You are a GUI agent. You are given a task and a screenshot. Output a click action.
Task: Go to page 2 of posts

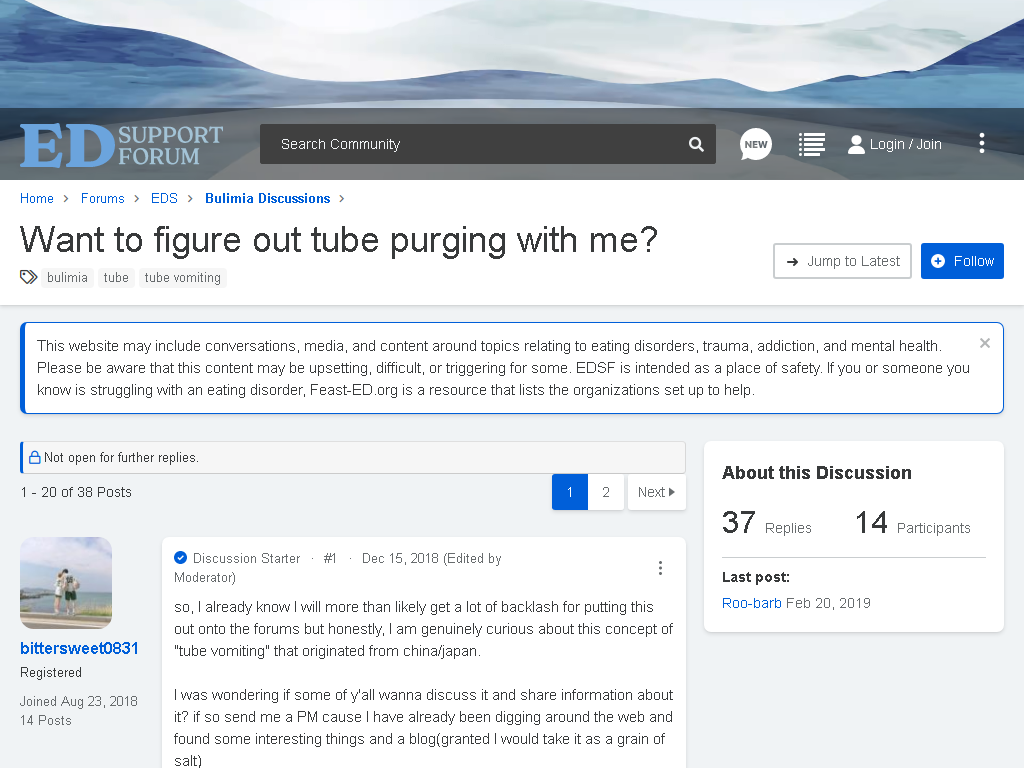(x=606, y=492)
